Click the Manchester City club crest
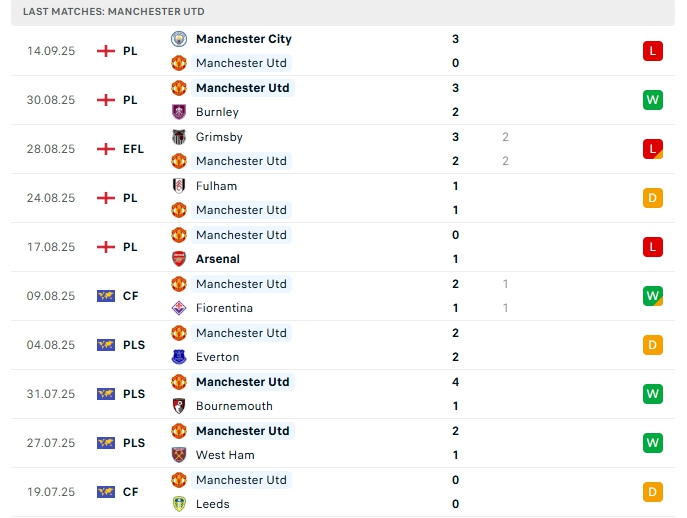 (179, 39)
